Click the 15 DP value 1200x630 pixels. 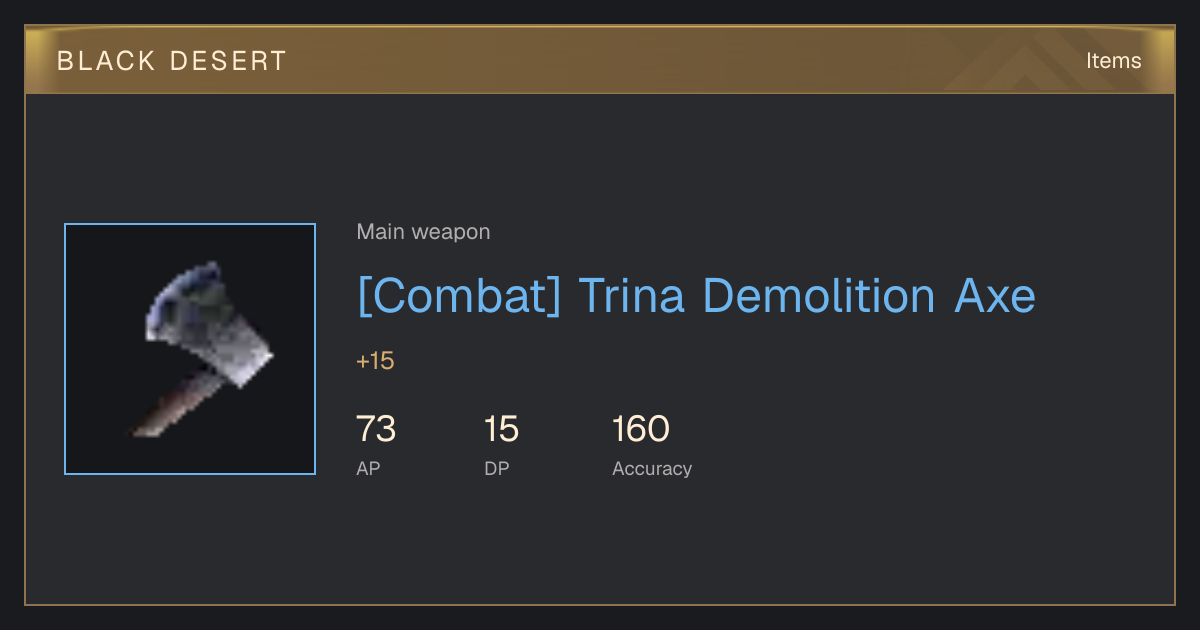pos(501,429)
